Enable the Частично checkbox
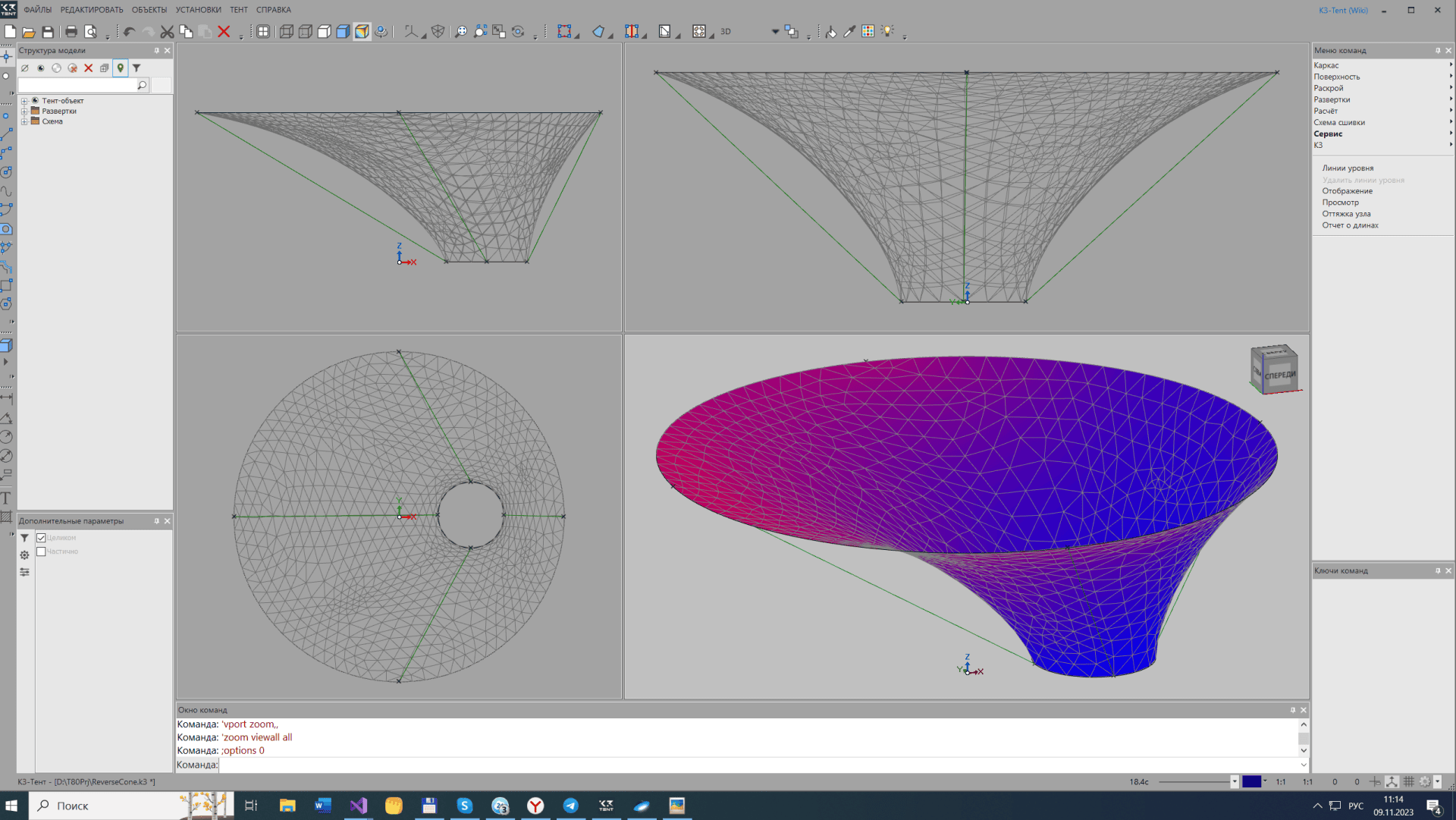 tap(42, 551)
